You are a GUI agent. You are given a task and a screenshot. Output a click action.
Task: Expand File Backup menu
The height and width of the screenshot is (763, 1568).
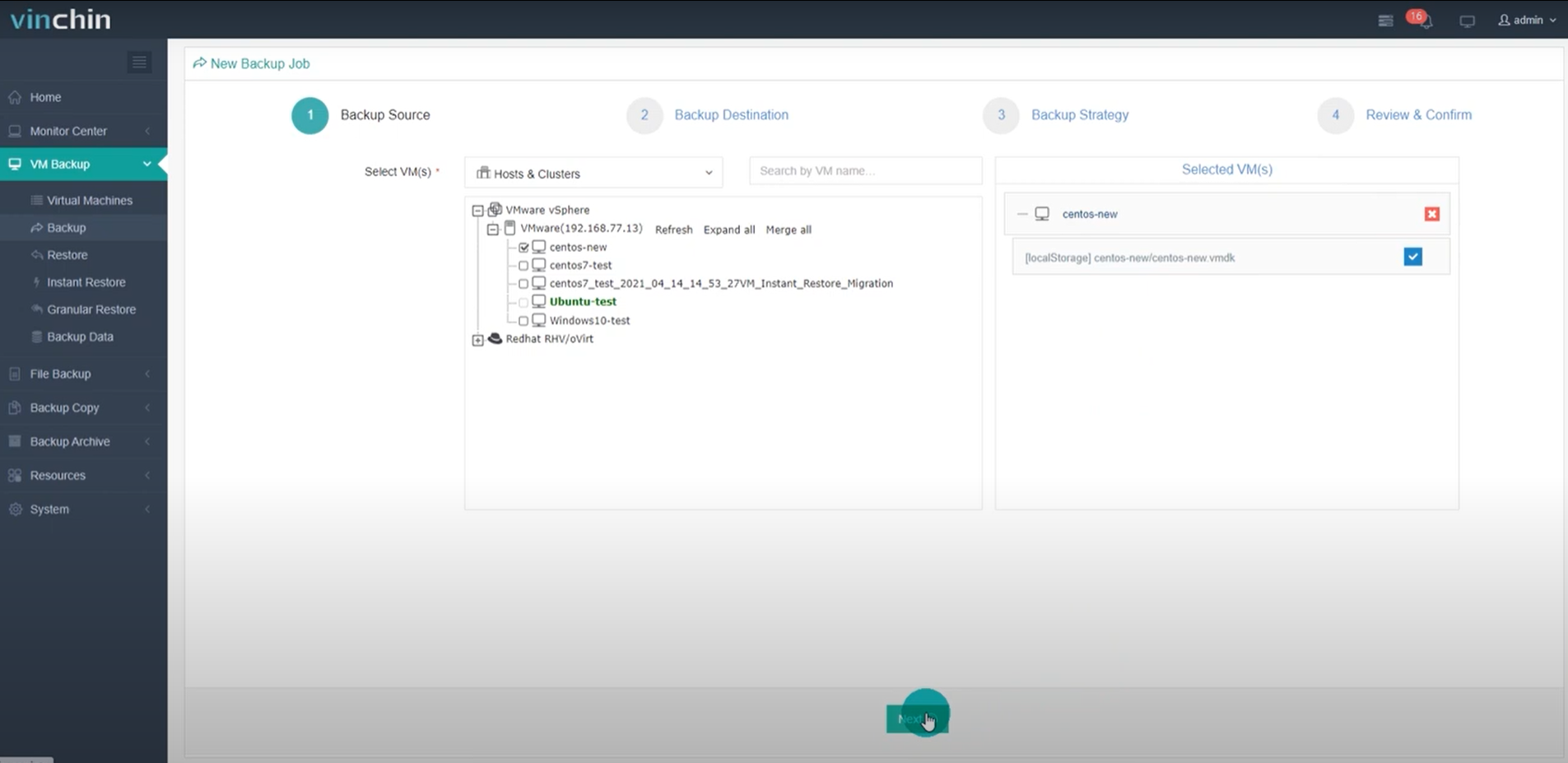pos(83,374)
